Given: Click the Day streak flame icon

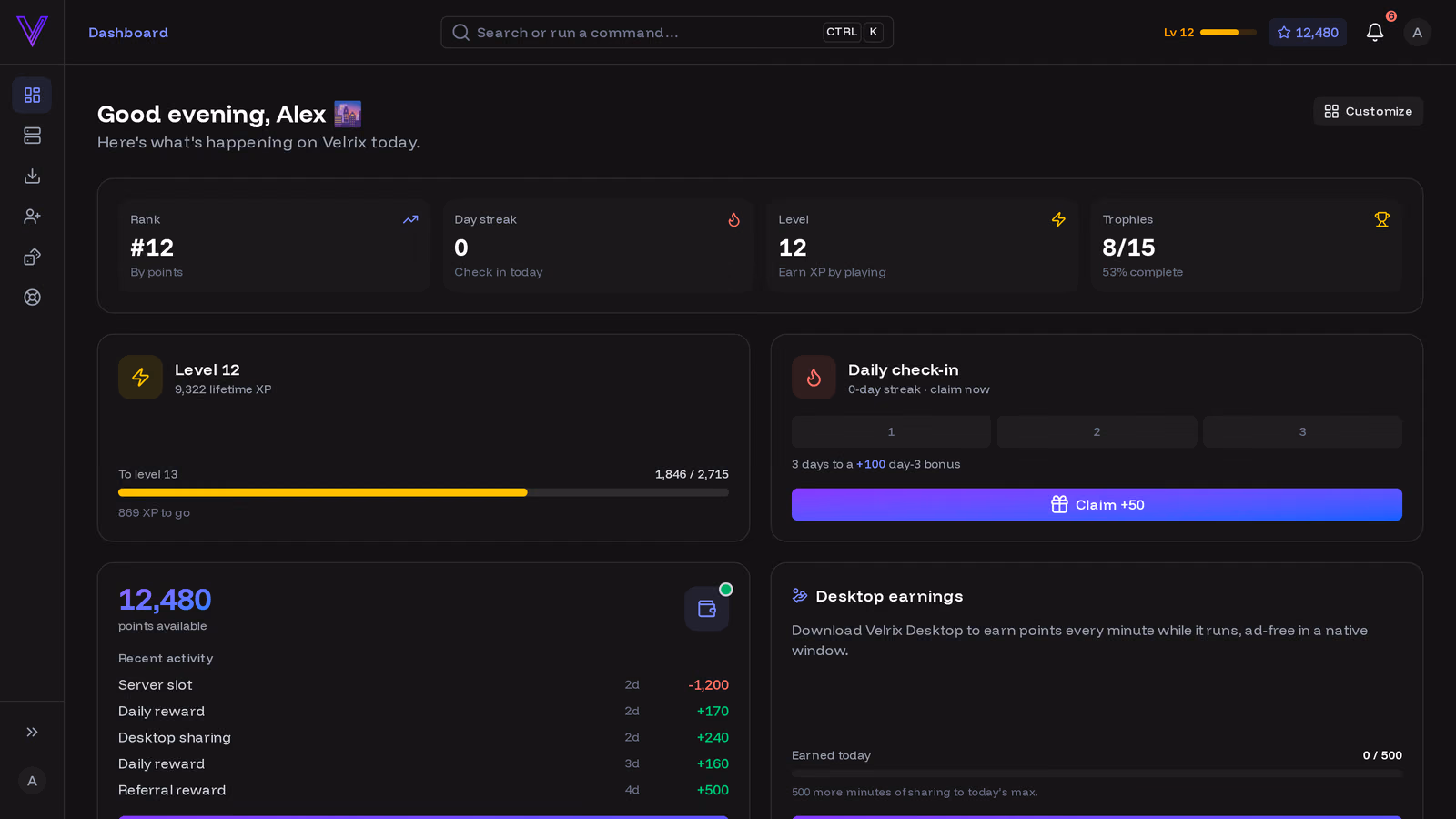Looking at the screenshot, I should pyautogui.click(x=734, y=219).
